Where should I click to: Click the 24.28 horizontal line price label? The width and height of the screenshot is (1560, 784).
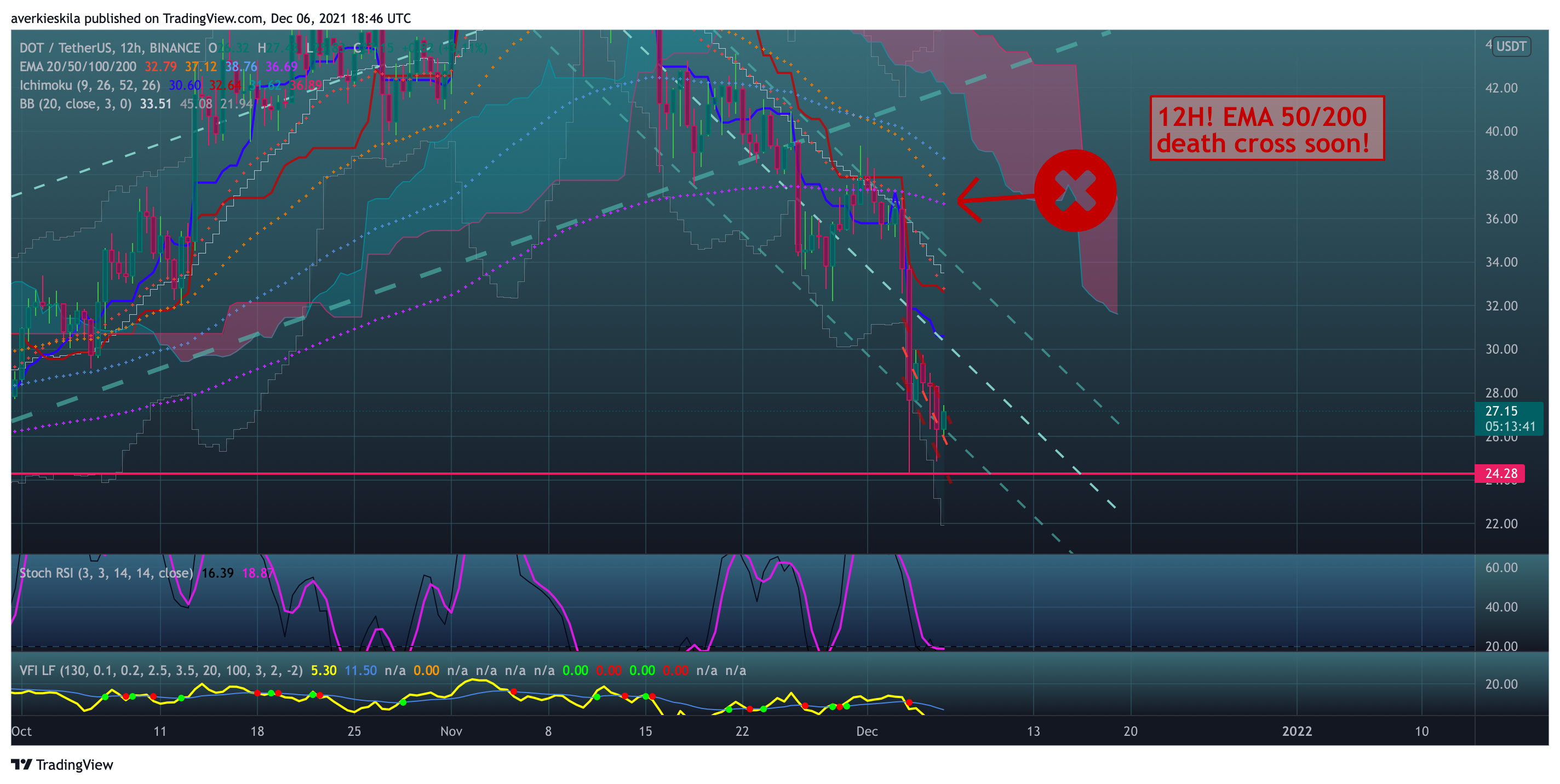click(1501, 474)
